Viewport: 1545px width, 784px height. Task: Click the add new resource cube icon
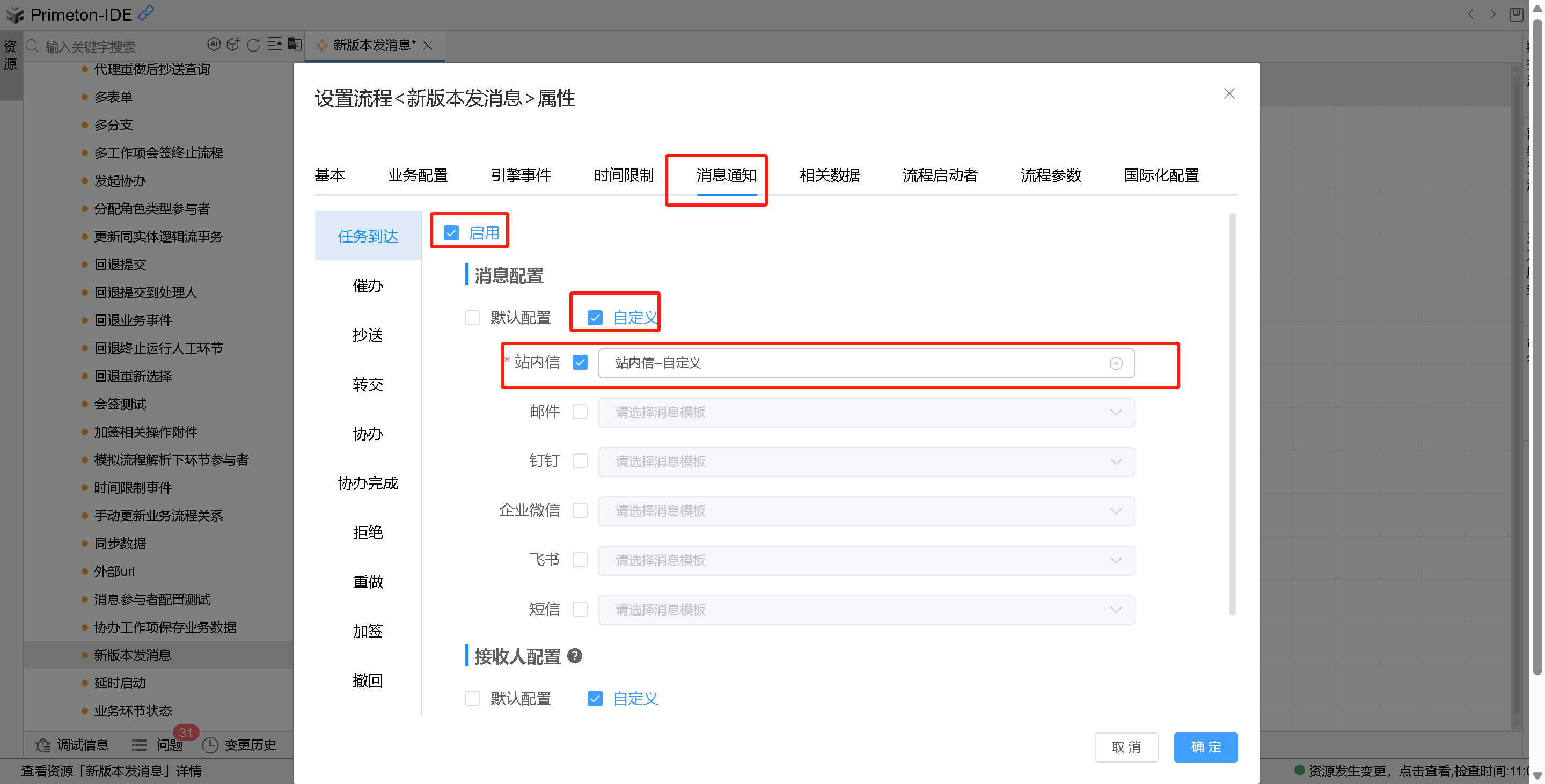(x=233, y=45)
